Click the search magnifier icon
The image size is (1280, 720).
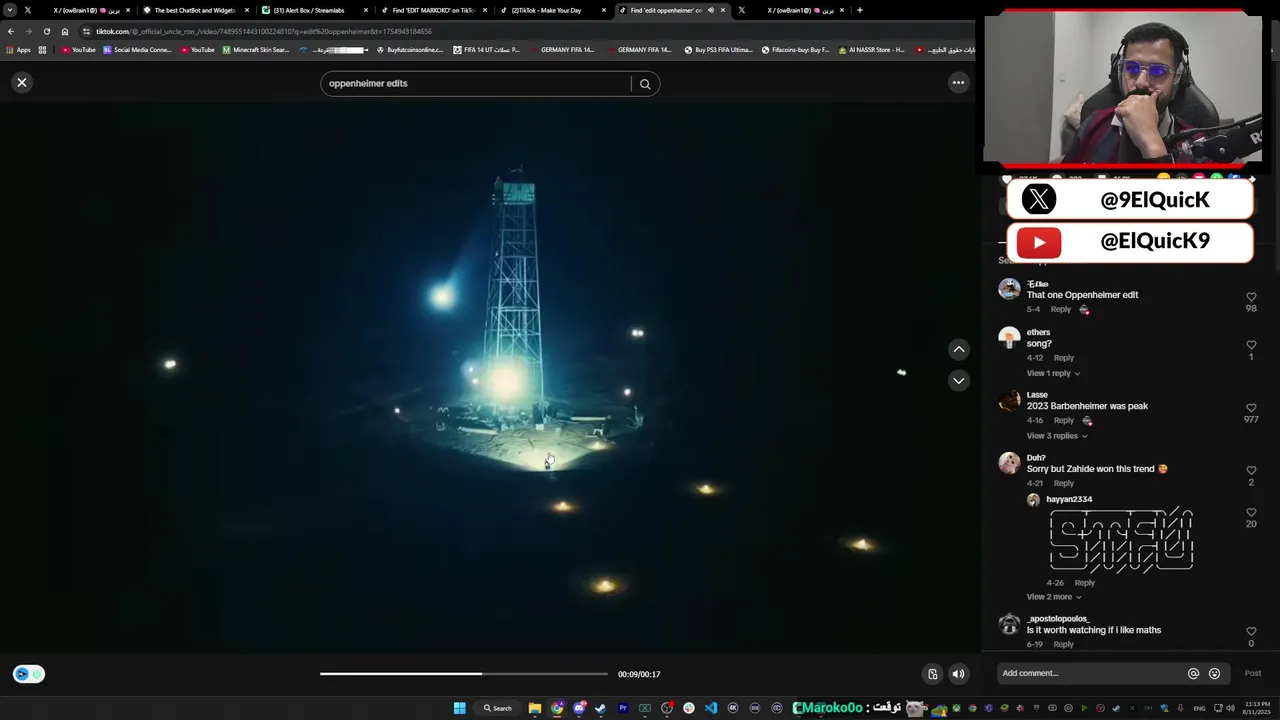click(645, 84)
